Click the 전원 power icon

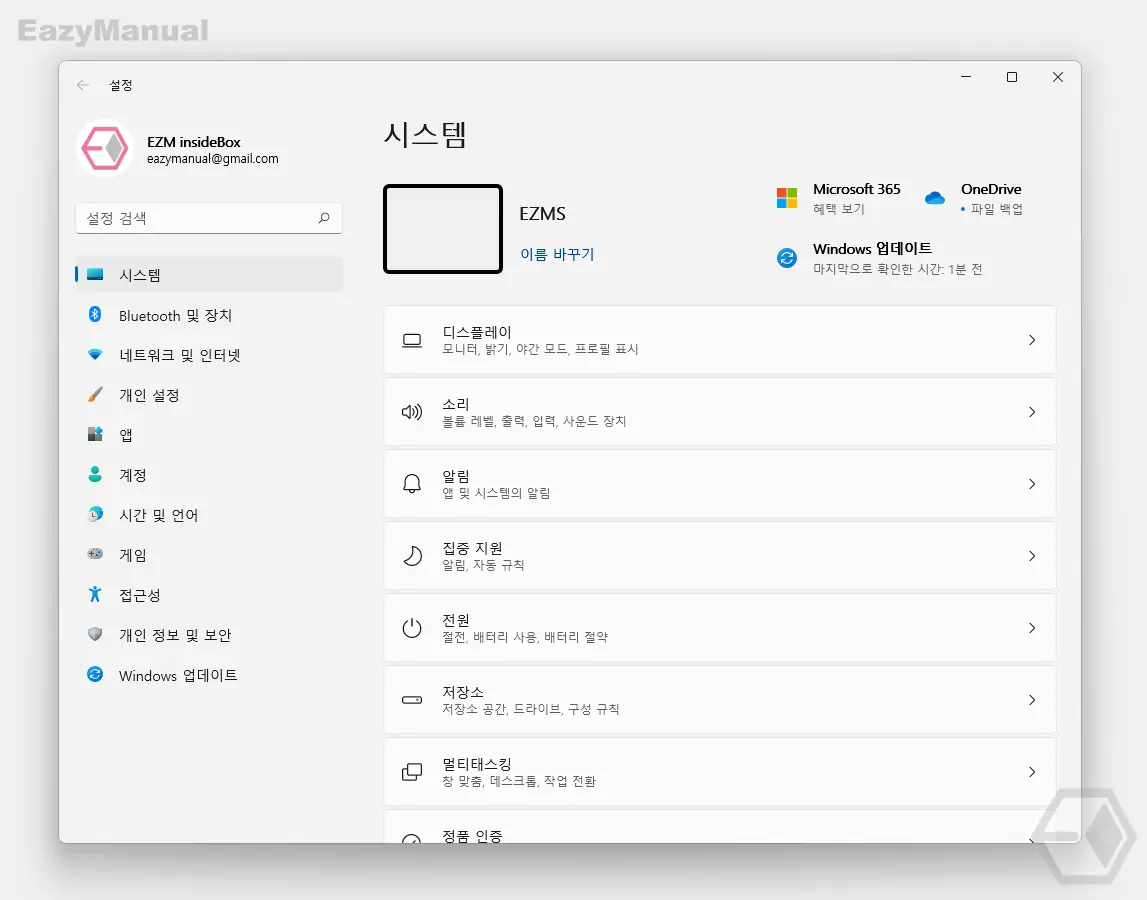(412, 628)
